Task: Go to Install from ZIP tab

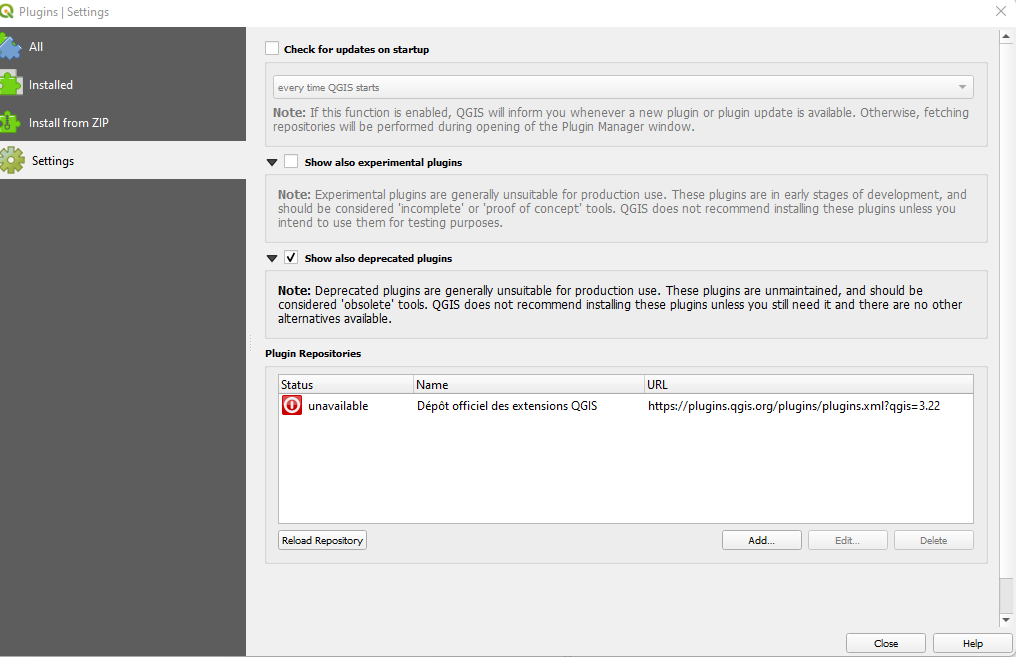Action: 122,122
